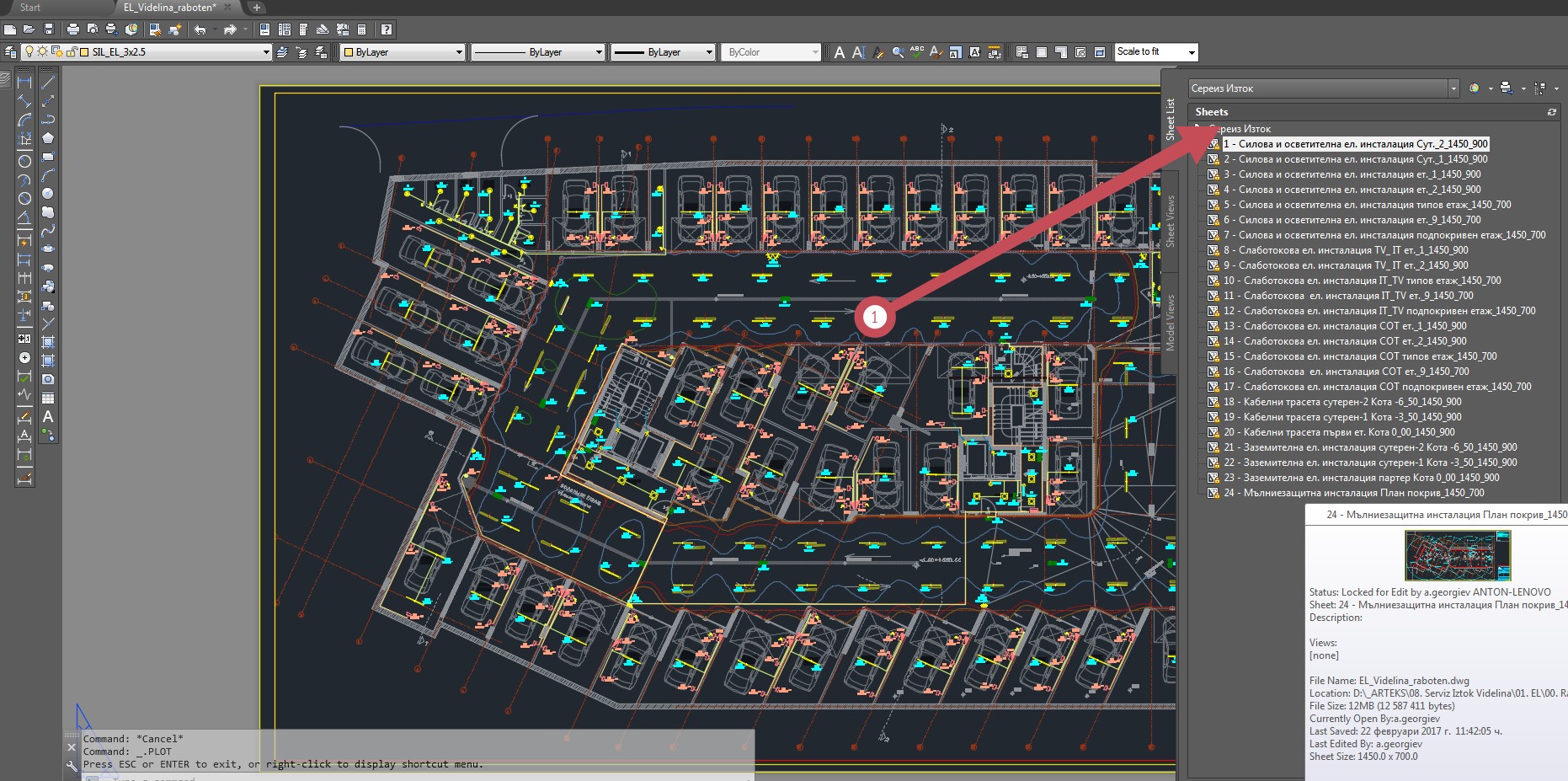Select the Revision Cloud tool
The image size is (1568, 781).
(48, 214)
